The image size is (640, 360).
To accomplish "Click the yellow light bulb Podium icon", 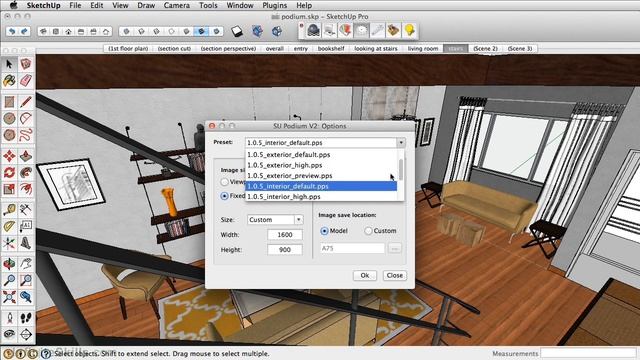I will (409, 31).
